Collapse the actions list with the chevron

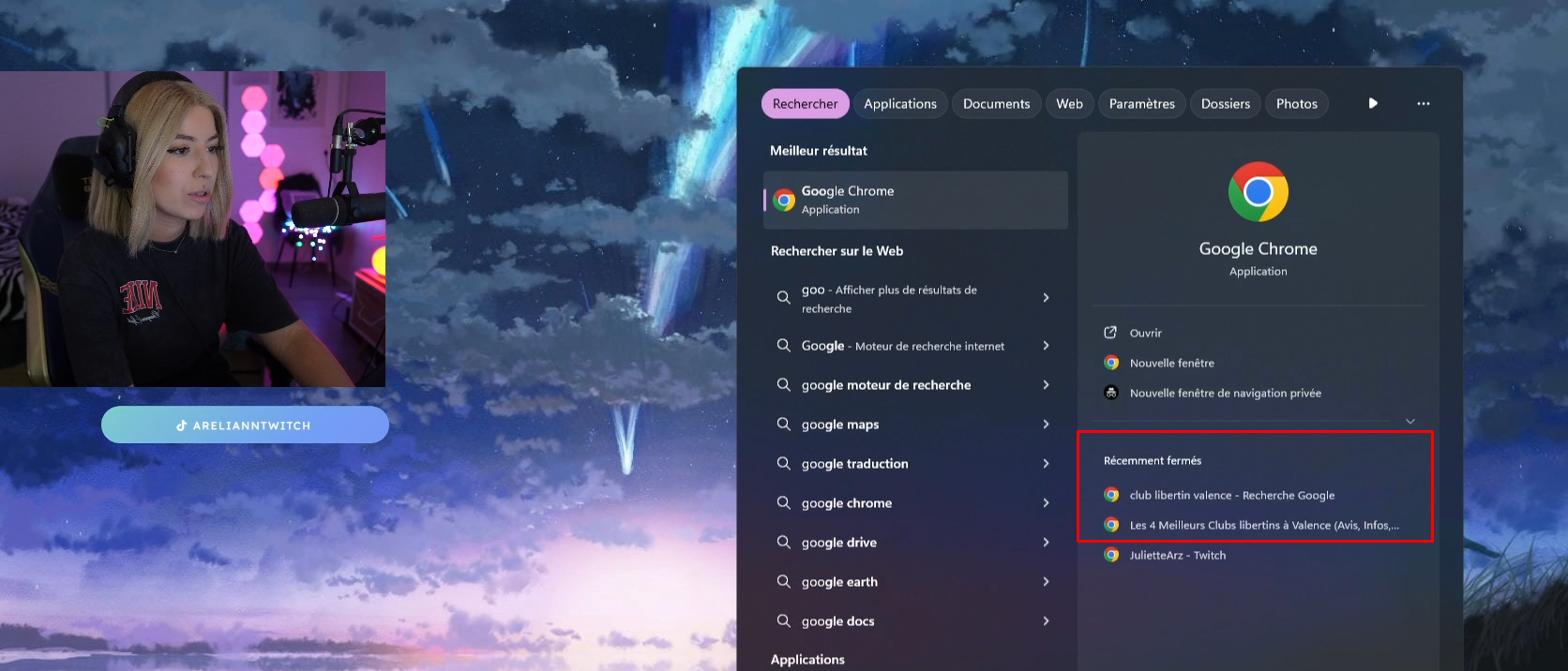click(1410, 422)
